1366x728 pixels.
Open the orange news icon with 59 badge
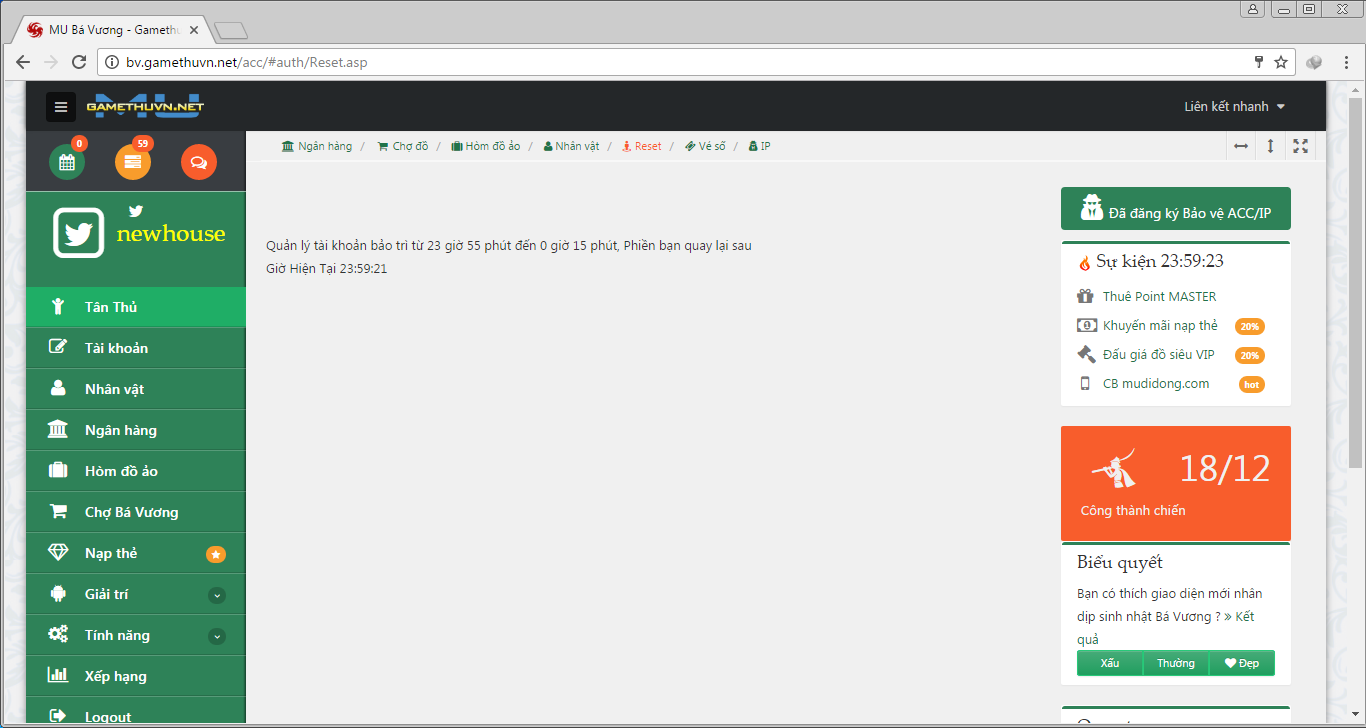point(133,163)
